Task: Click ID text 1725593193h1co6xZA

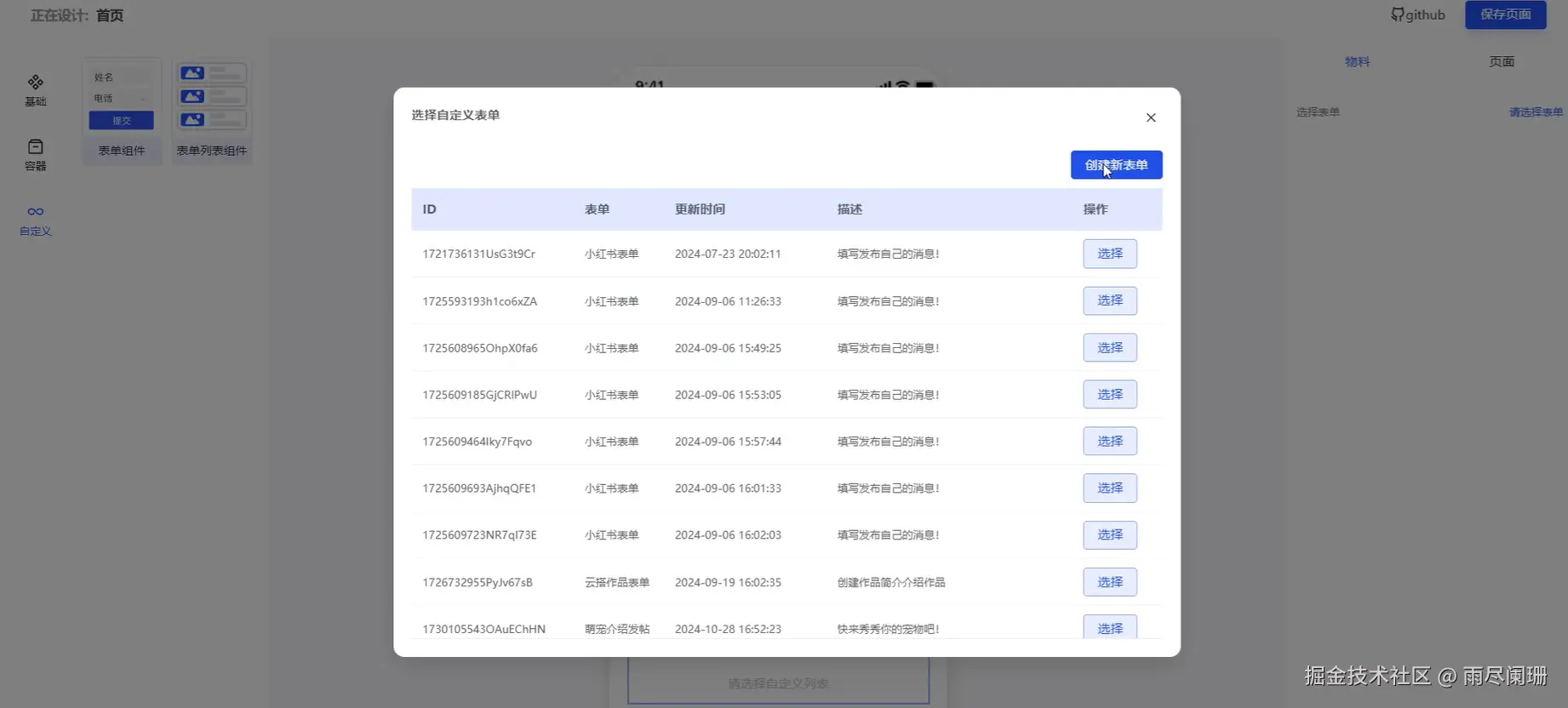Action: click(479, 301)
